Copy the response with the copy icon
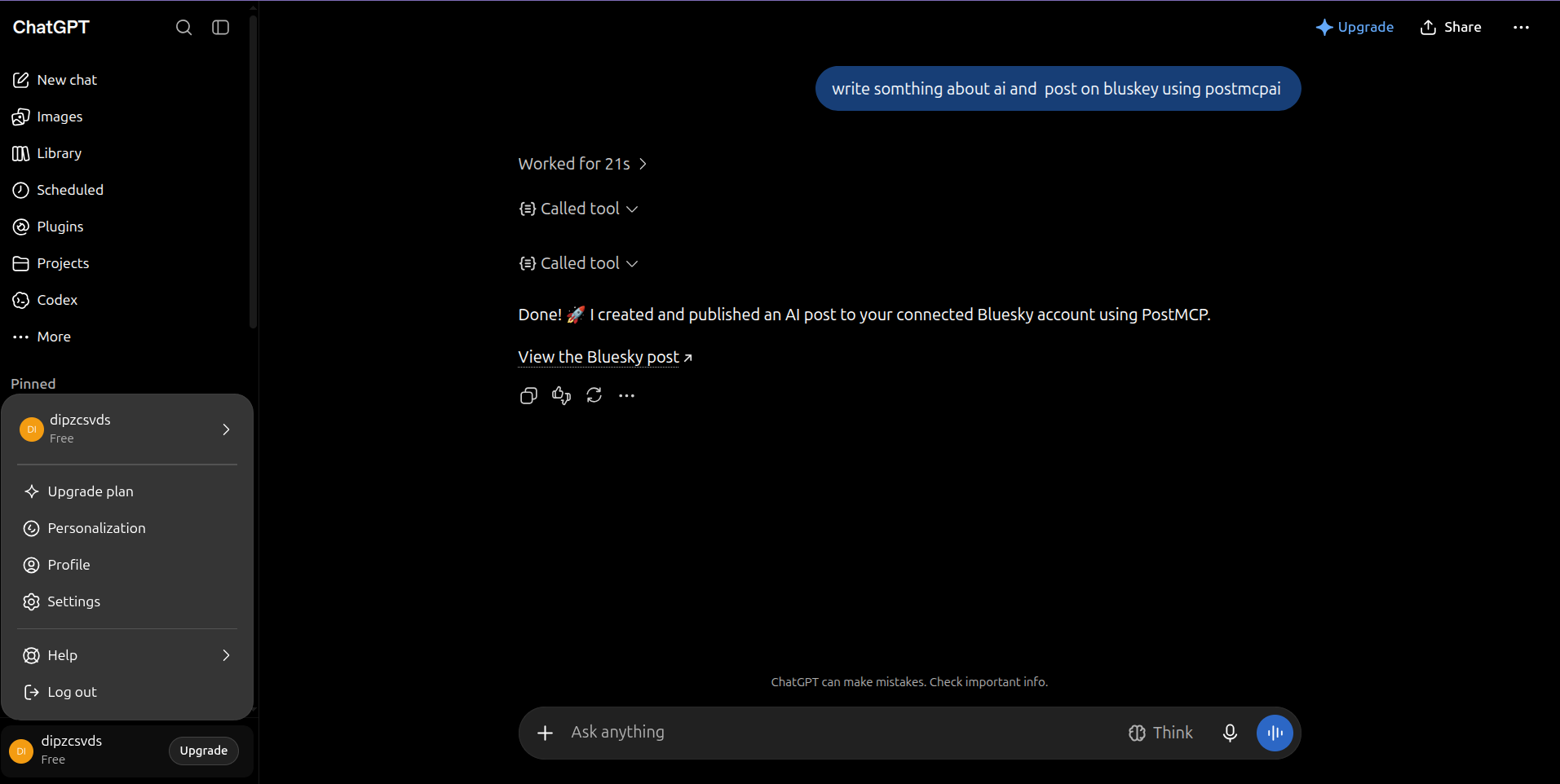The width and height of the screenshot is (1560, 784). [x=528, y=395]
